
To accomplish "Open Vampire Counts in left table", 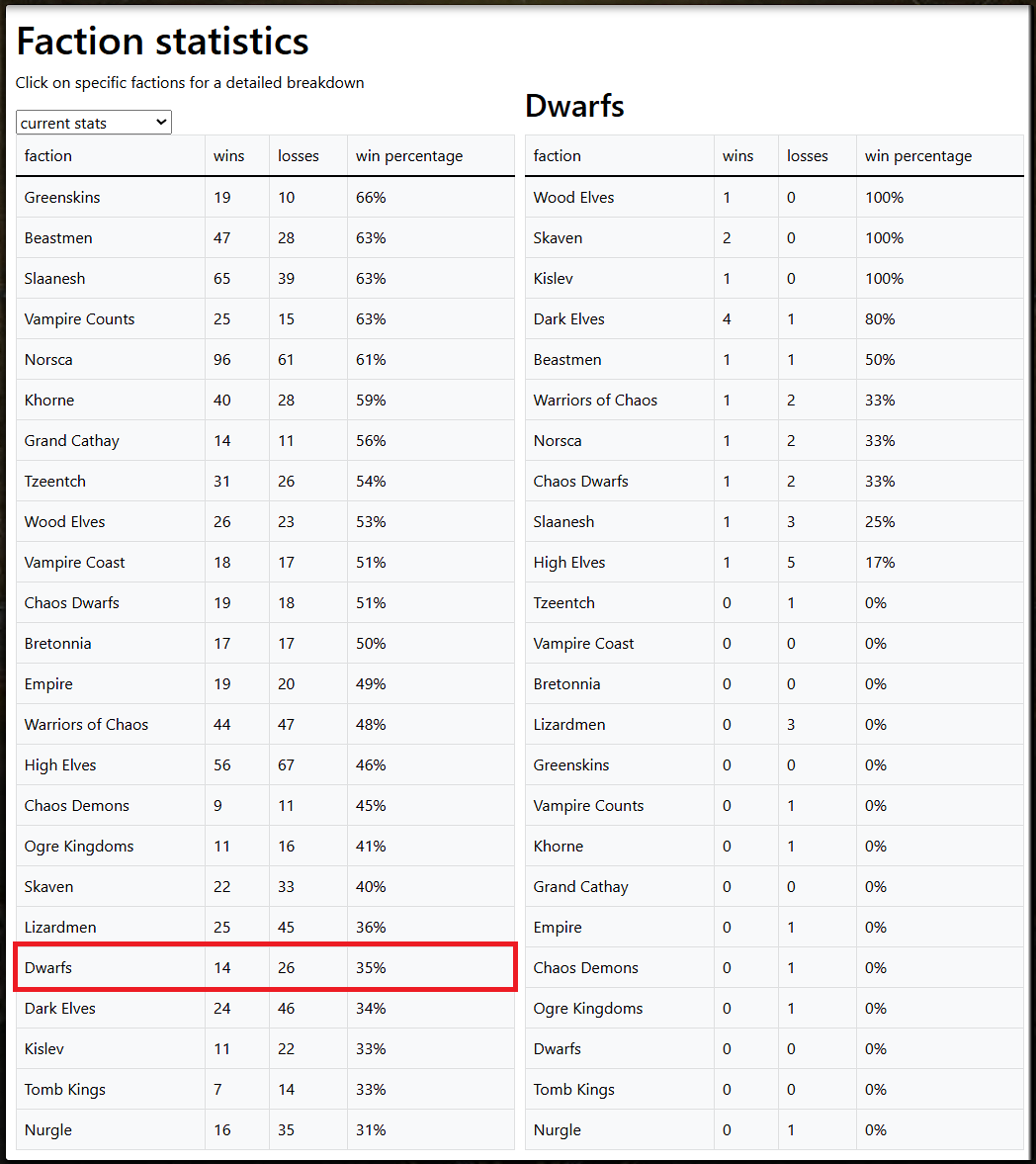I will (266, 319).
